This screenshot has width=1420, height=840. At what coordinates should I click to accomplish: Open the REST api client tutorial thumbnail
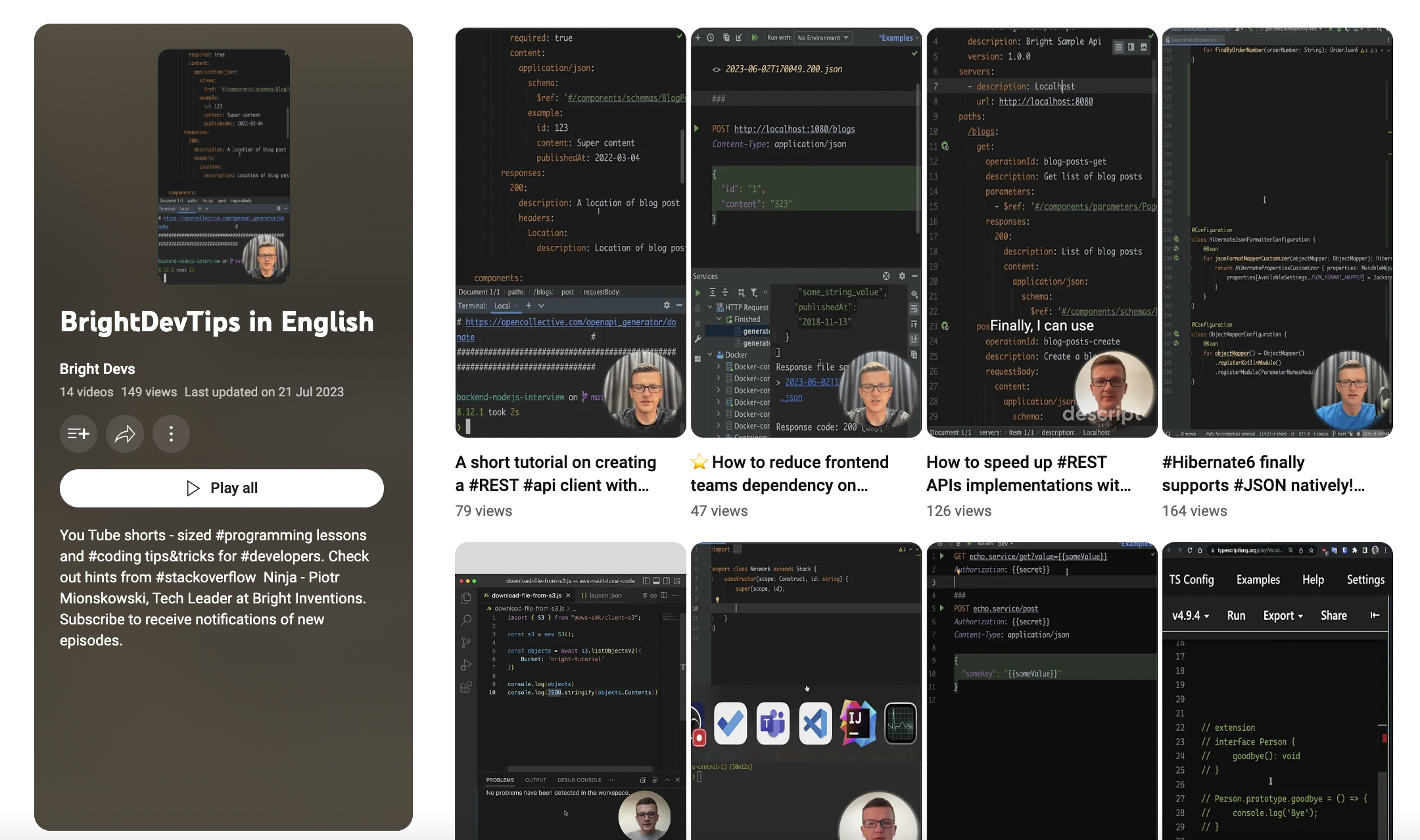coord(571,233)
